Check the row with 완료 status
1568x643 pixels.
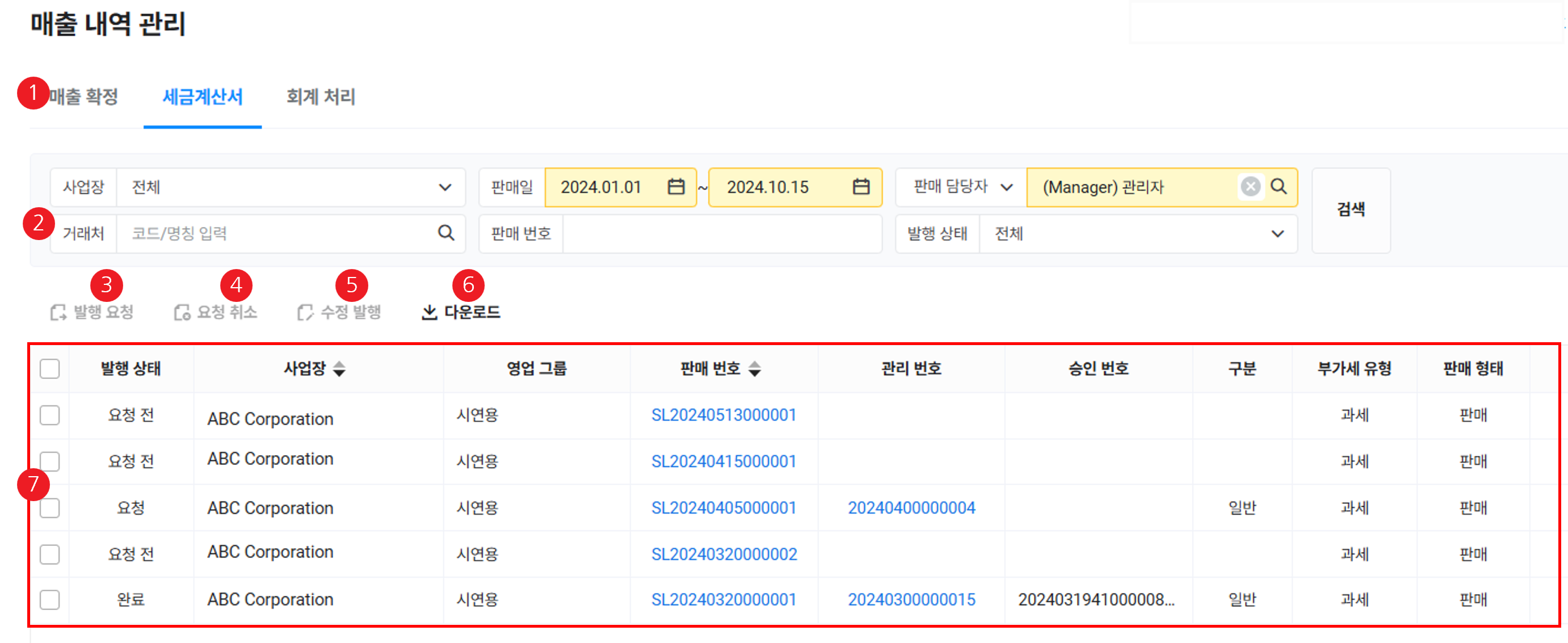pos(50,600)
